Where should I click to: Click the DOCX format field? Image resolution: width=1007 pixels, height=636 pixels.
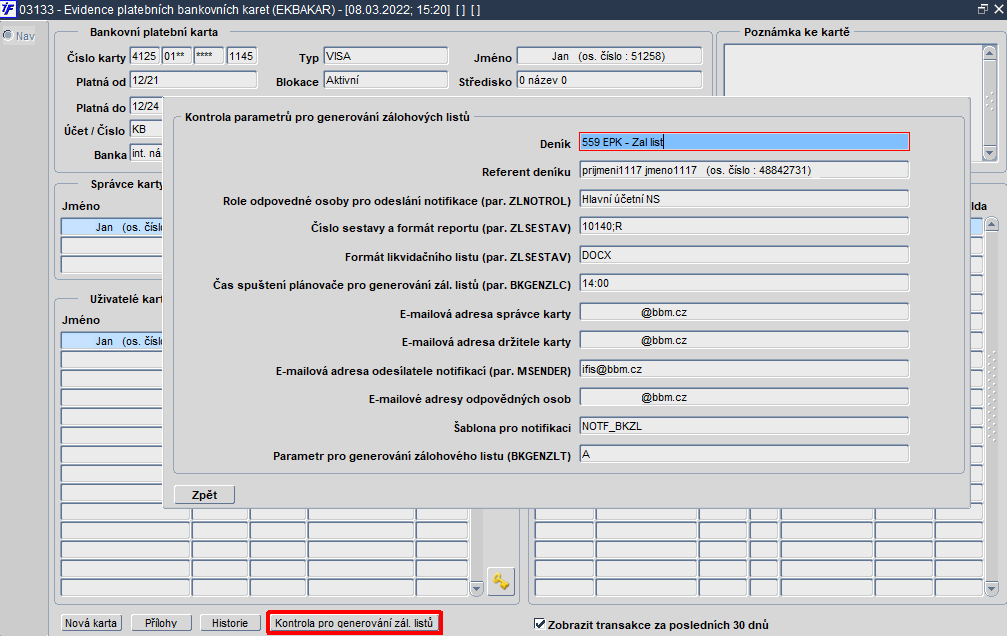(744, 255)
